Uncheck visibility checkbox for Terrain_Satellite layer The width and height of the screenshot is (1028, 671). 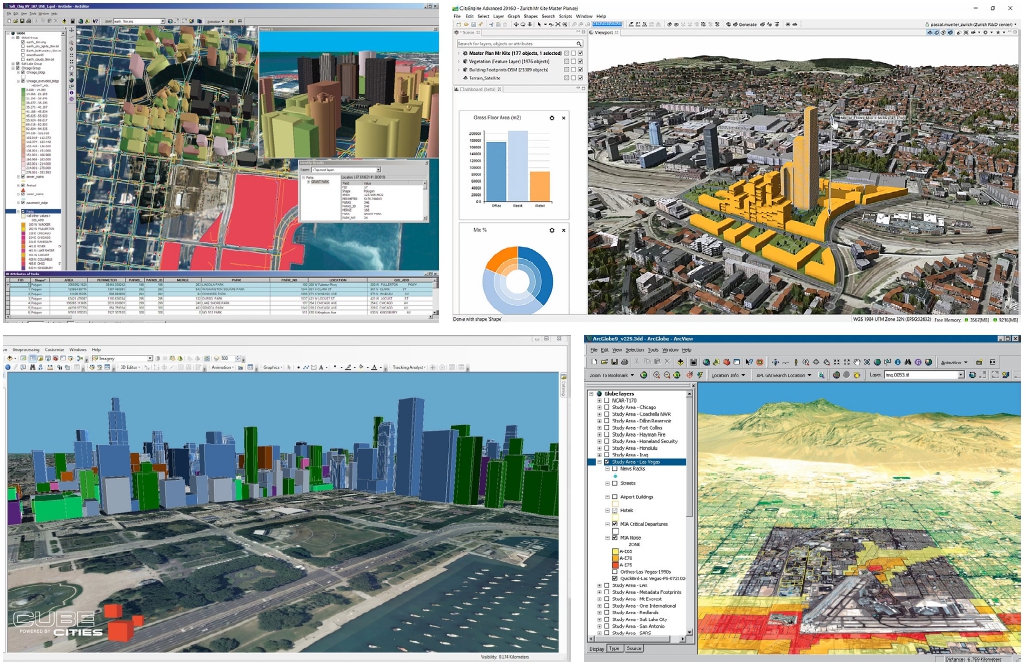[580, 78]
